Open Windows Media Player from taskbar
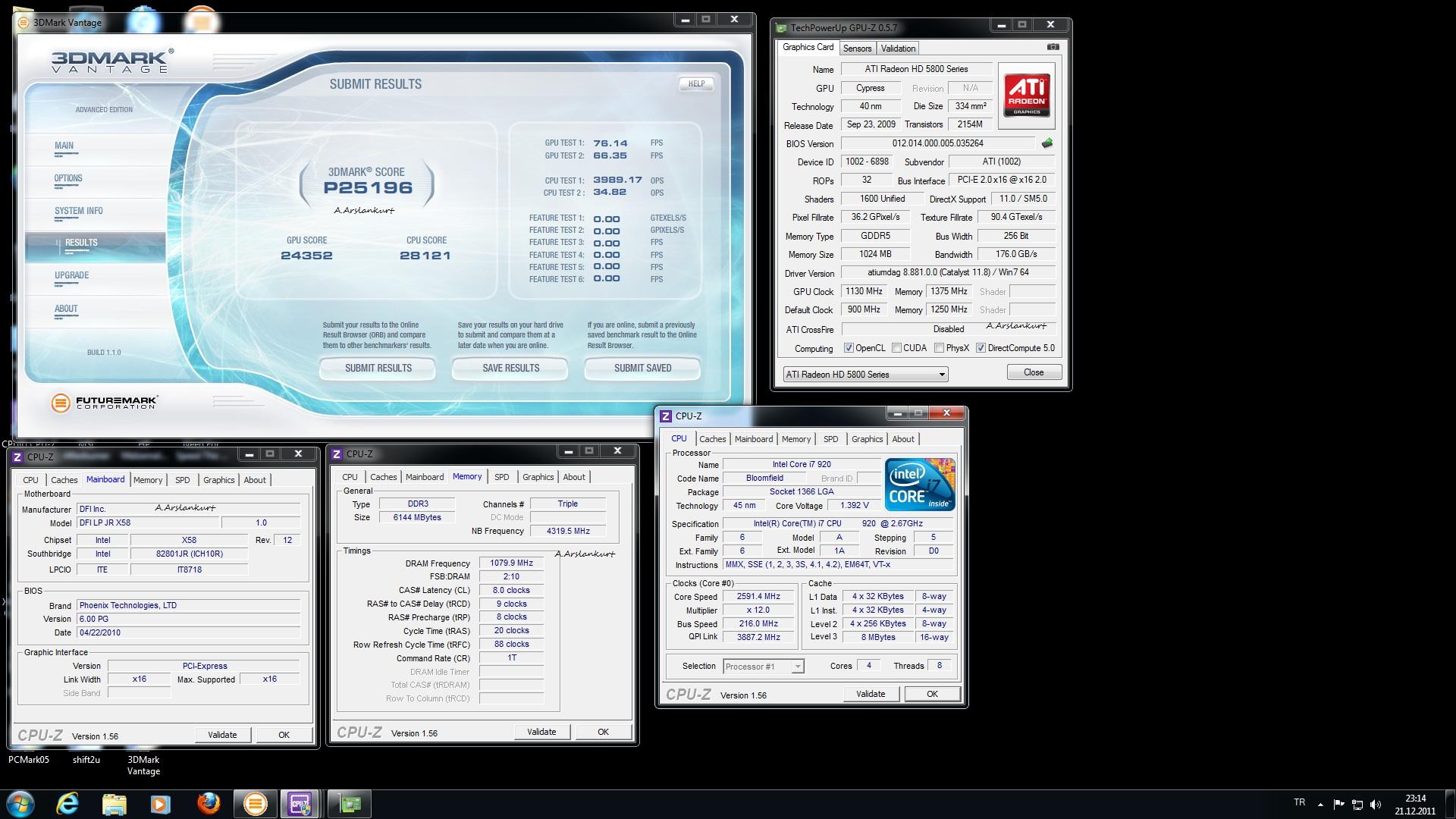Image resolution: width=1456 pixels, height=819 pixels. tap(161, 803)
